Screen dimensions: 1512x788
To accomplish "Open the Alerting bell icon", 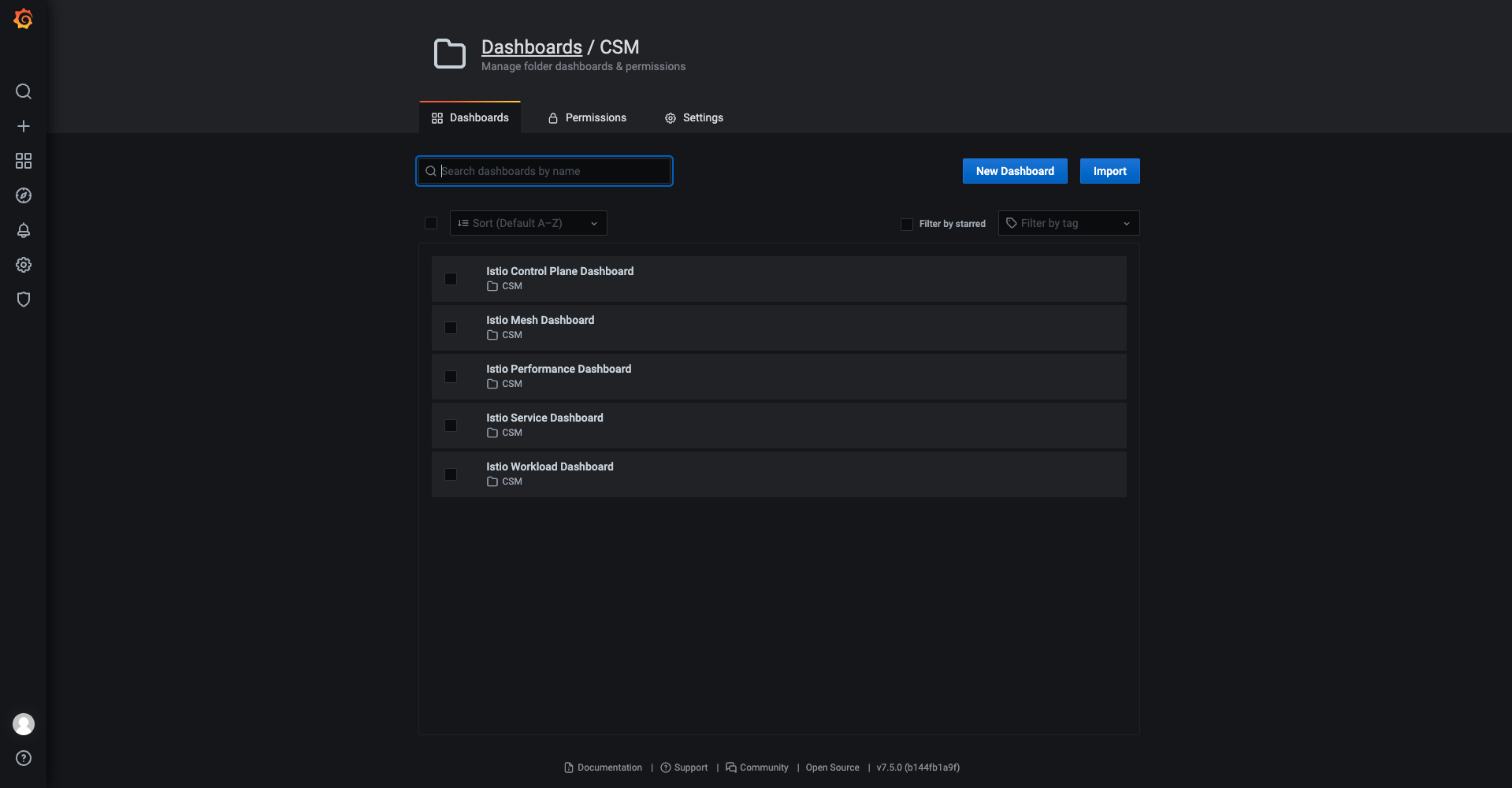I will point(24,230).
